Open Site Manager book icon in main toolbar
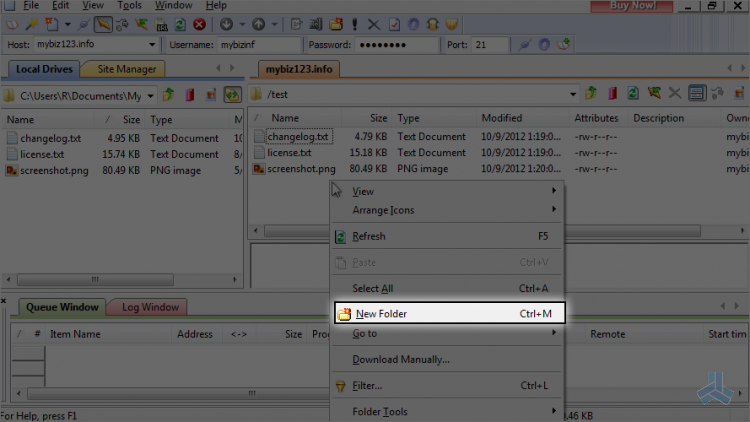Image resolution: width=750 pixels, height=422 pixels. point(11,24)
